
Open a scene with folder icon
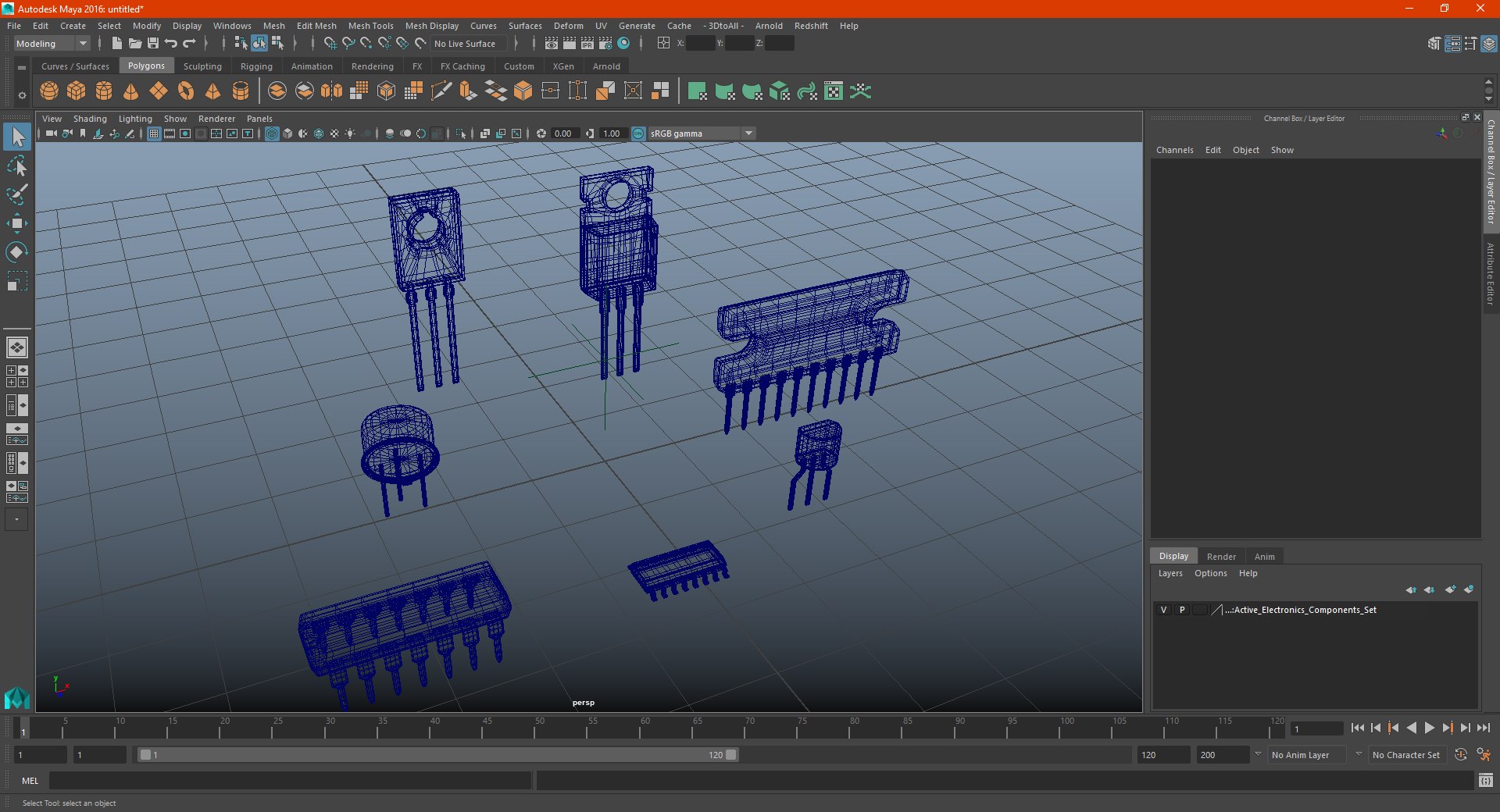click(x=135, y=44)
